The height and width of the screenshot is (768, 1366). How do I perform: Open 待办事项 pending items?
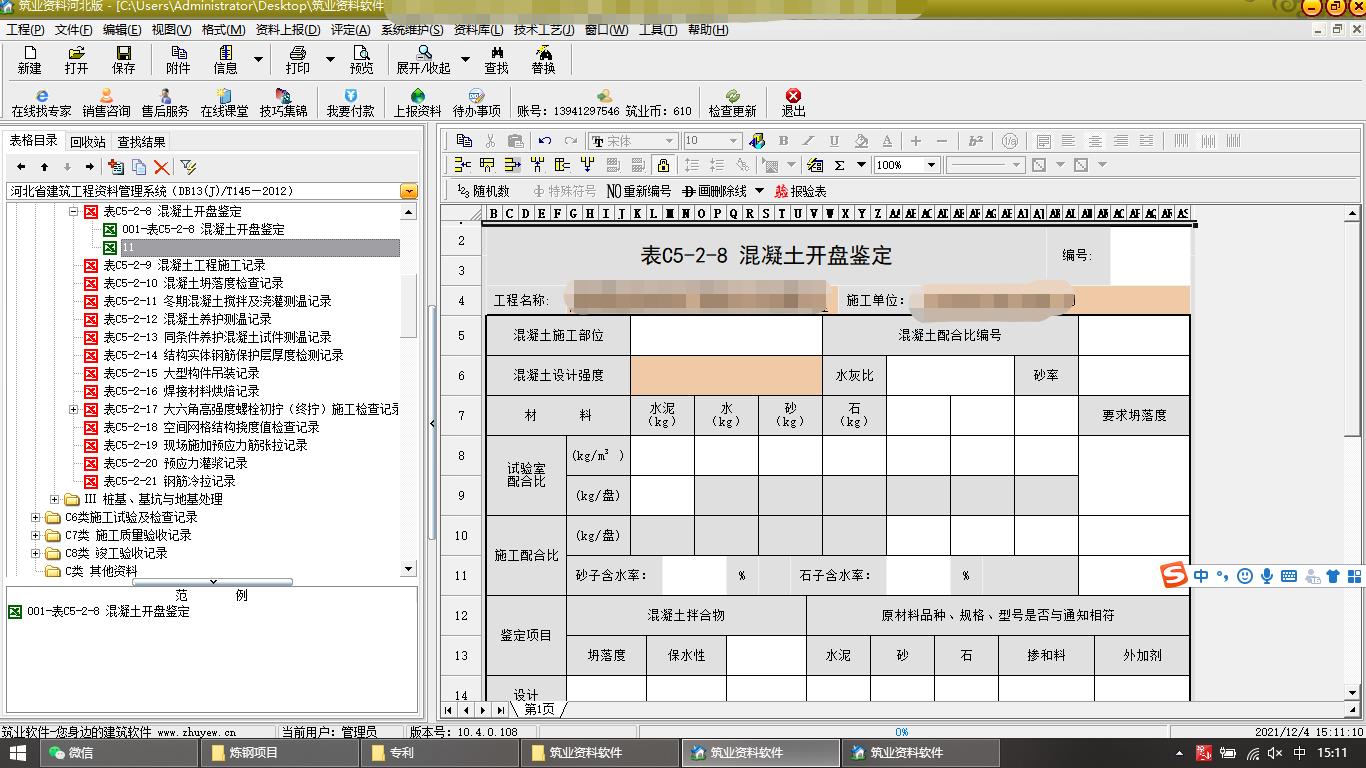pos(477,103)
